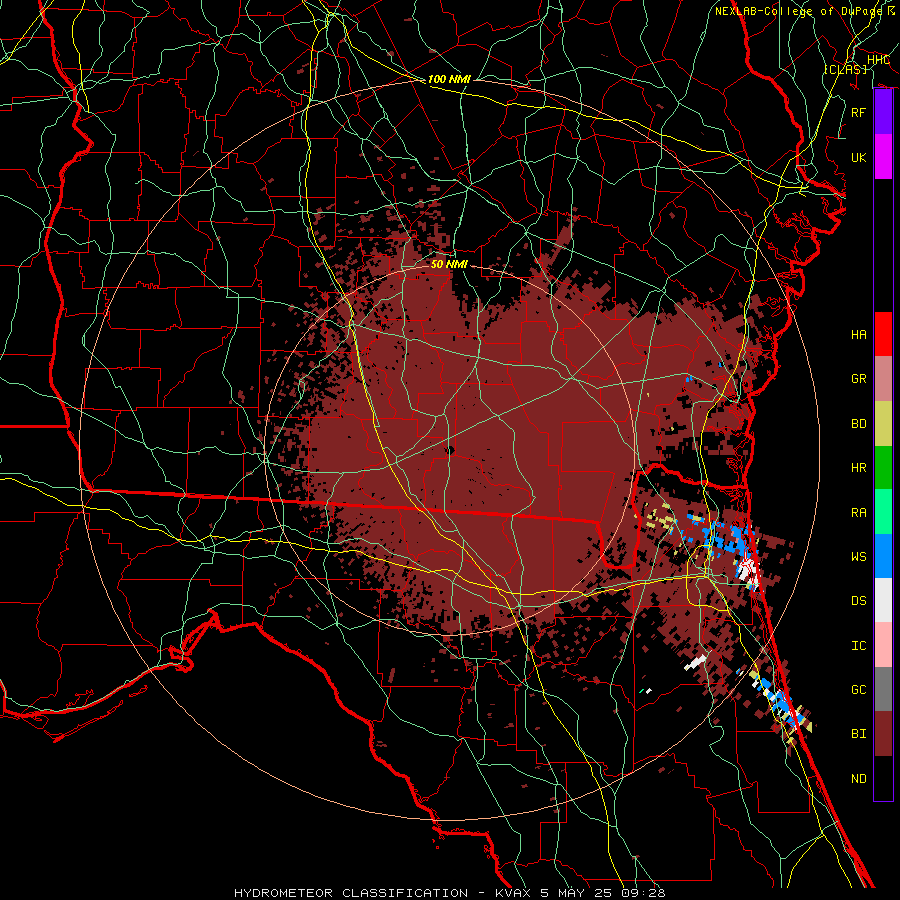Select the pinkish GR legend swatch

(883, 379)
